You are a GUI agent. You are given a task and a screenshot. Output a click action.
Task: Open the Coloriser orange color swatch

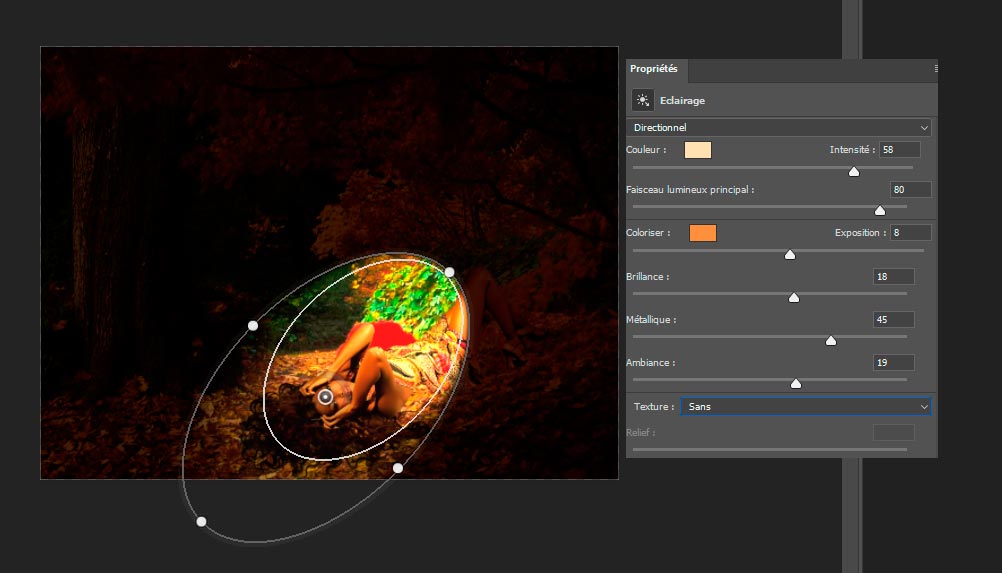click(703, 233)
